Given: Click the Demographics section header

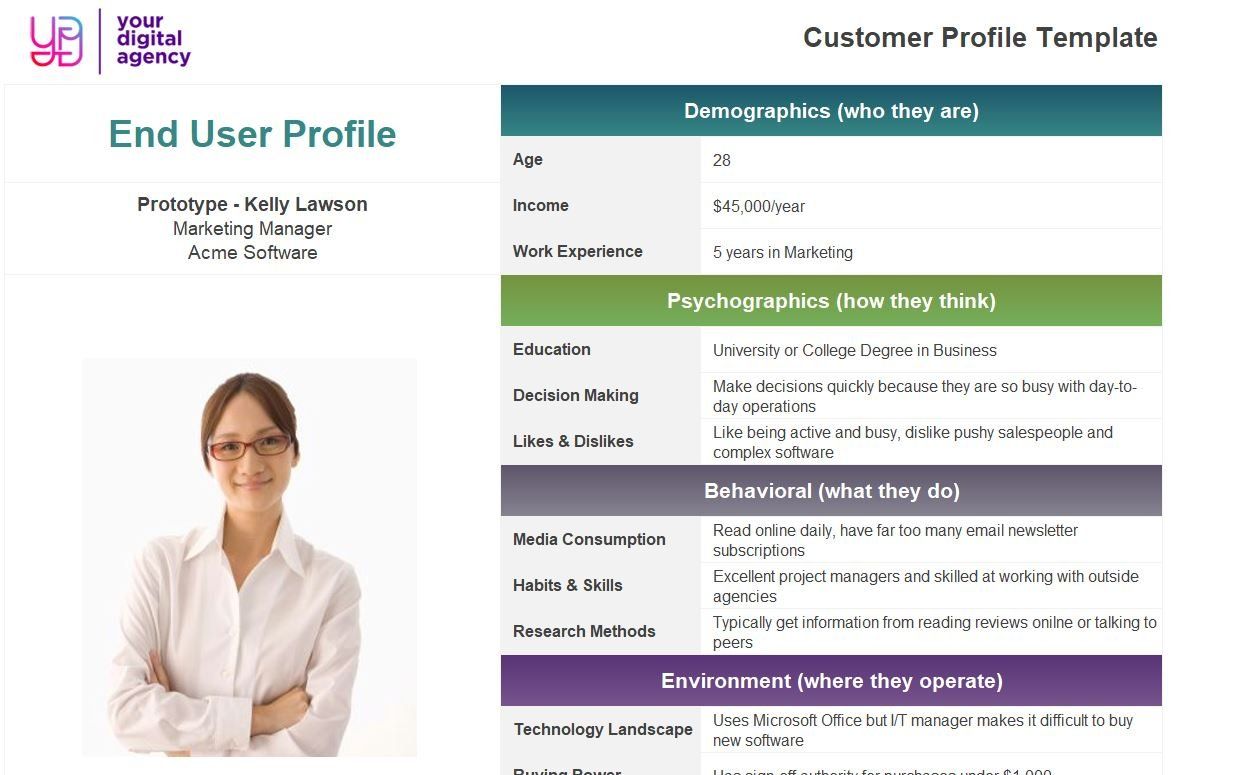Looking at the screenshot, I should (x=831, y=111).
